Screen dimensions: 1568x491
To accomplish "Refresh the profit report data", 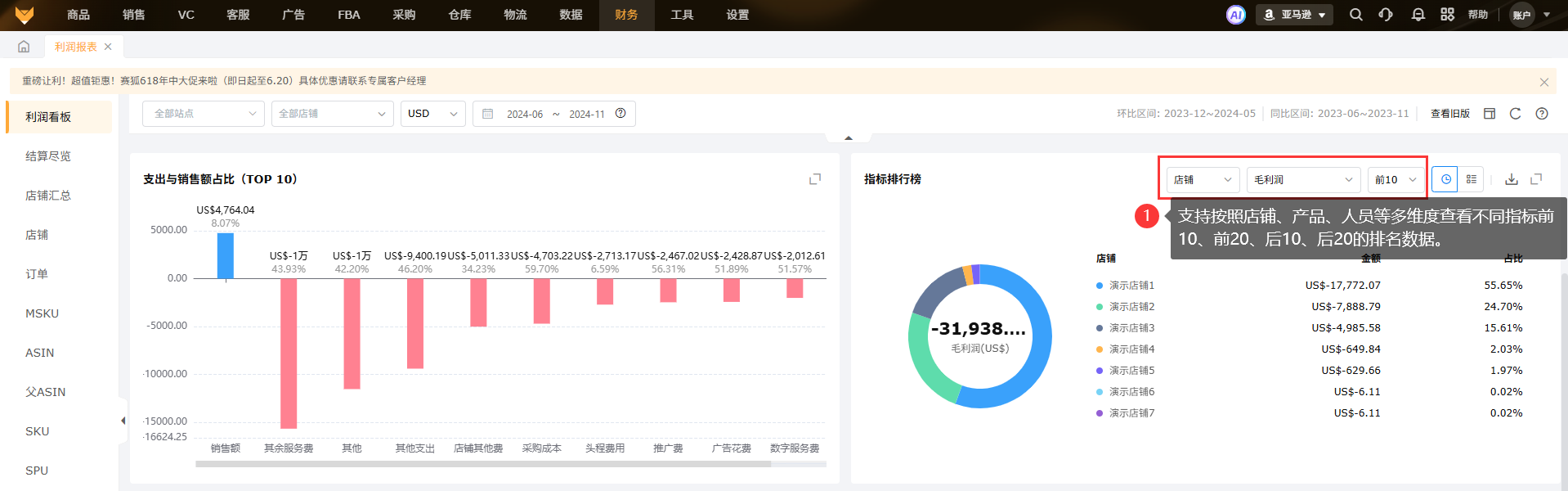I will click(1515, 114).
